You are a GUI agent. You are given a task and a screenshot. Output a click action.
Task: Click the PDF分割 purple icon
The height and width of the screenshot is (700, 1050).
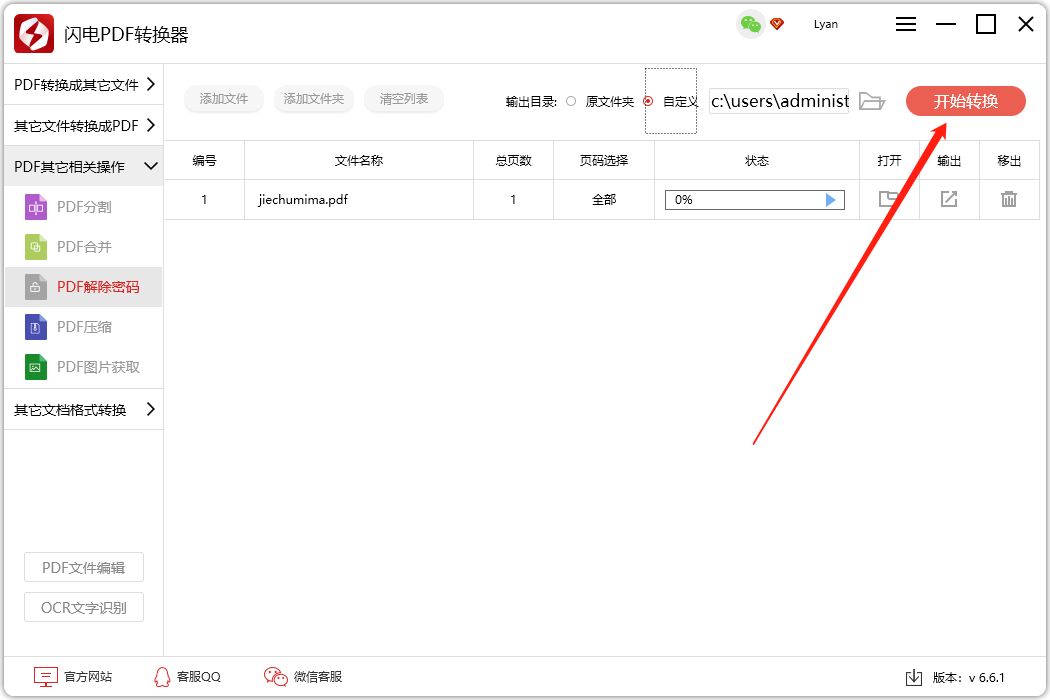[x=36, y=208]
